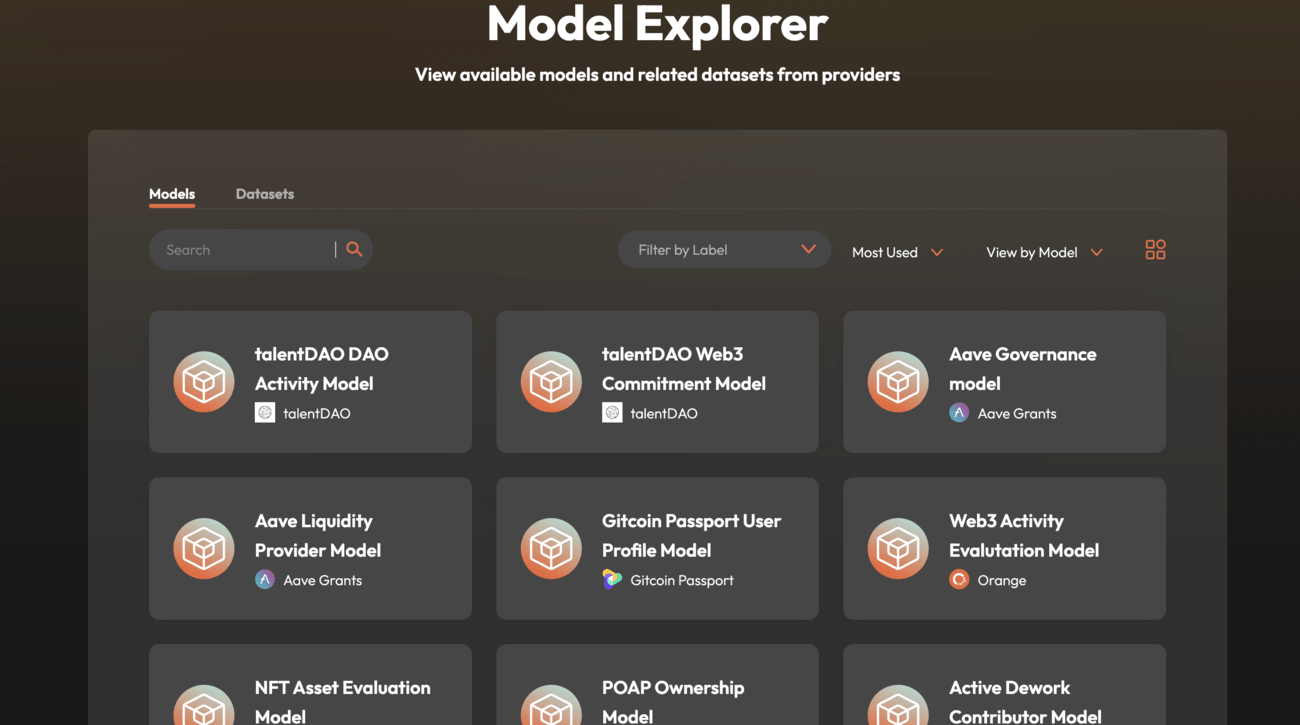The image size is (1300, 725).
Task: Click the "View available models and related datasets" subtitle
Action: click(657, 74)
